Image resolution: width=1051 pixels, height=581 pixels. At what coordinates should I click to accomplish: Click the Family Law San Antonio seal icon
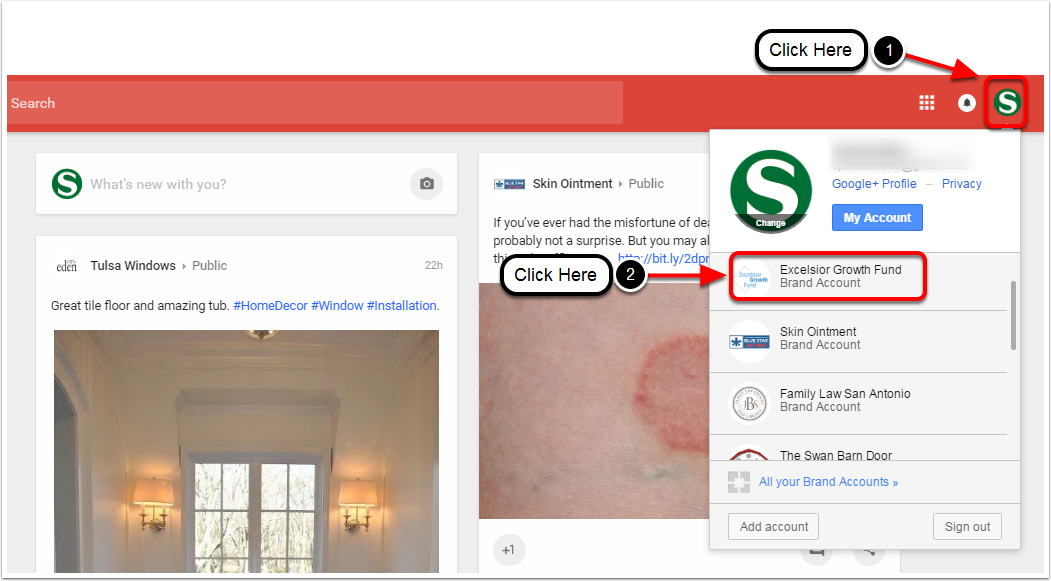(x=749, y=403)
